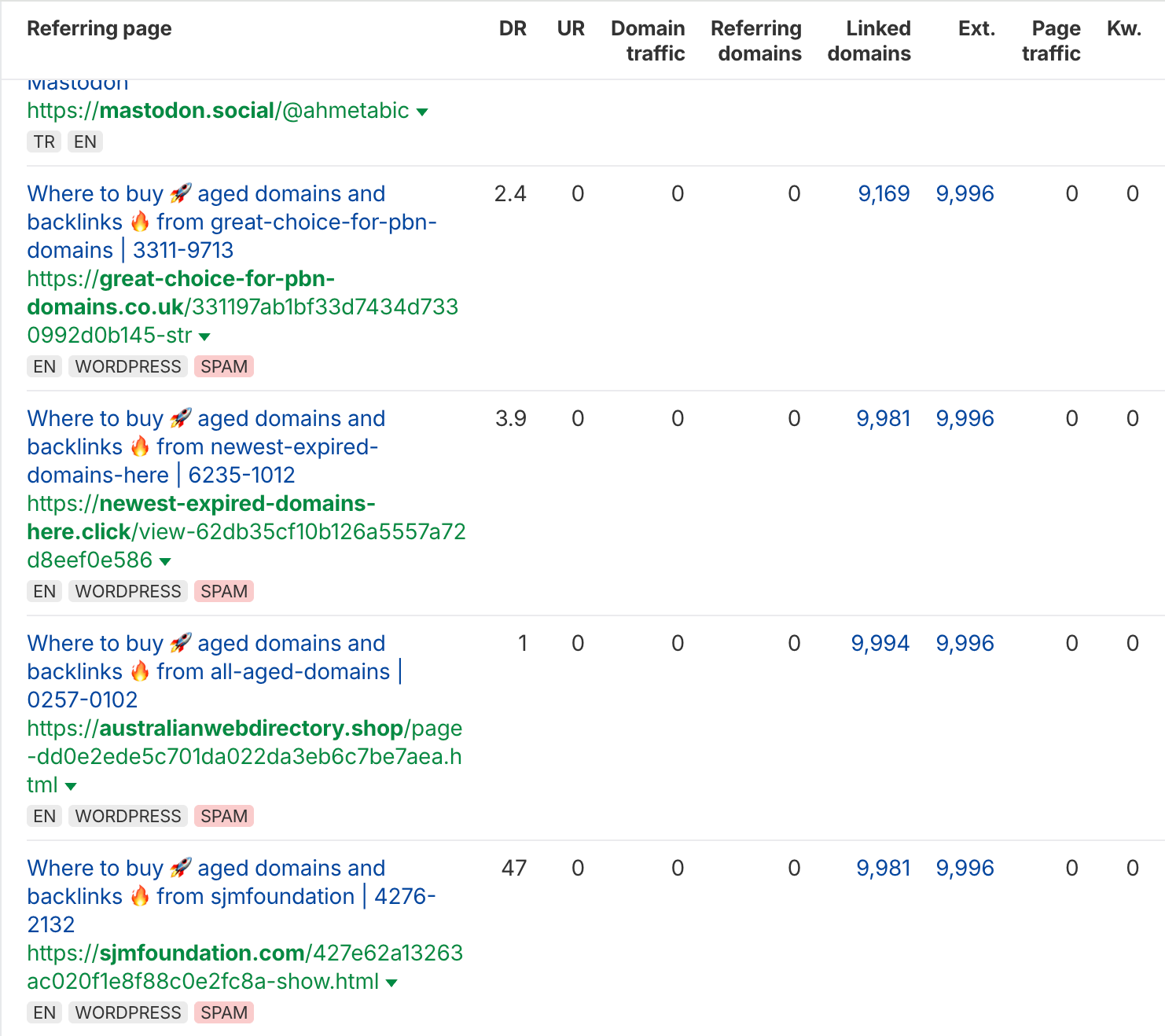Click Ext. value 9,996 in newest-expired-domains row
The width and height of the screenshot is (1165, 1036).
pos(965,419)
